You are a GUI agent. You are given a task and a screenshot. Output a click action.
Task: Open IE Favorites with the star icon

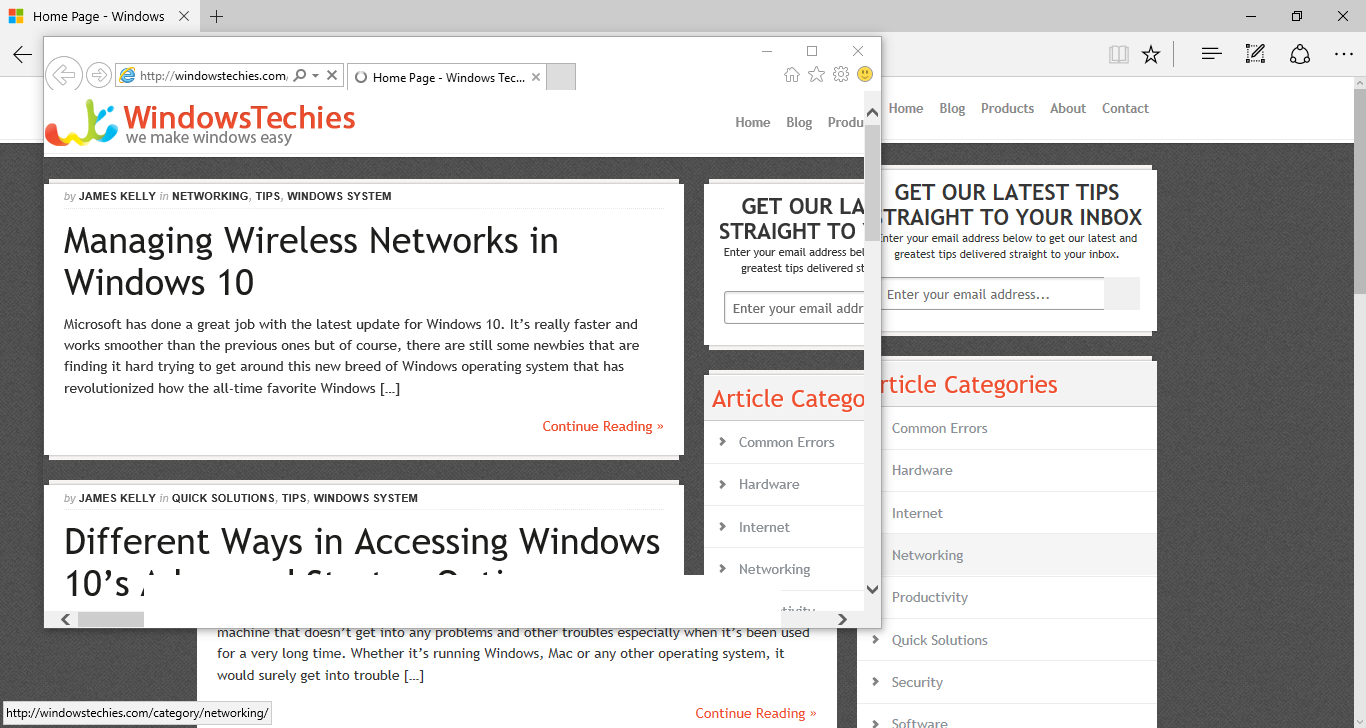[x=816, y=74]
